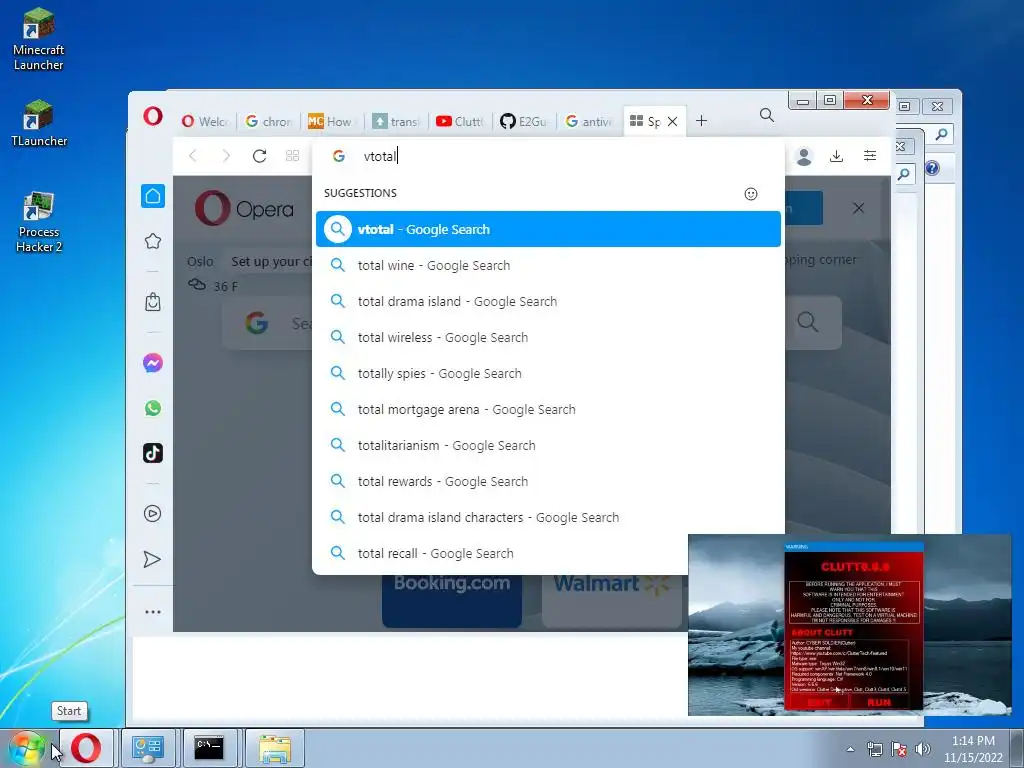The image size is (1024, 768).
Task: Open the Easy Setup sliders icon
Action: pos(870,155)
